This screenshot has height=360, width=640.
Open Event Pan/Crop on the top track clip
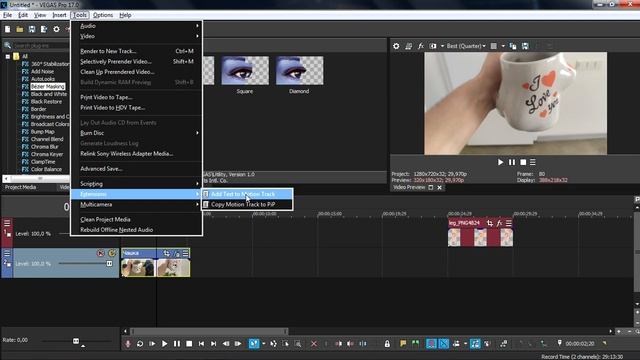tap(489, 223)
